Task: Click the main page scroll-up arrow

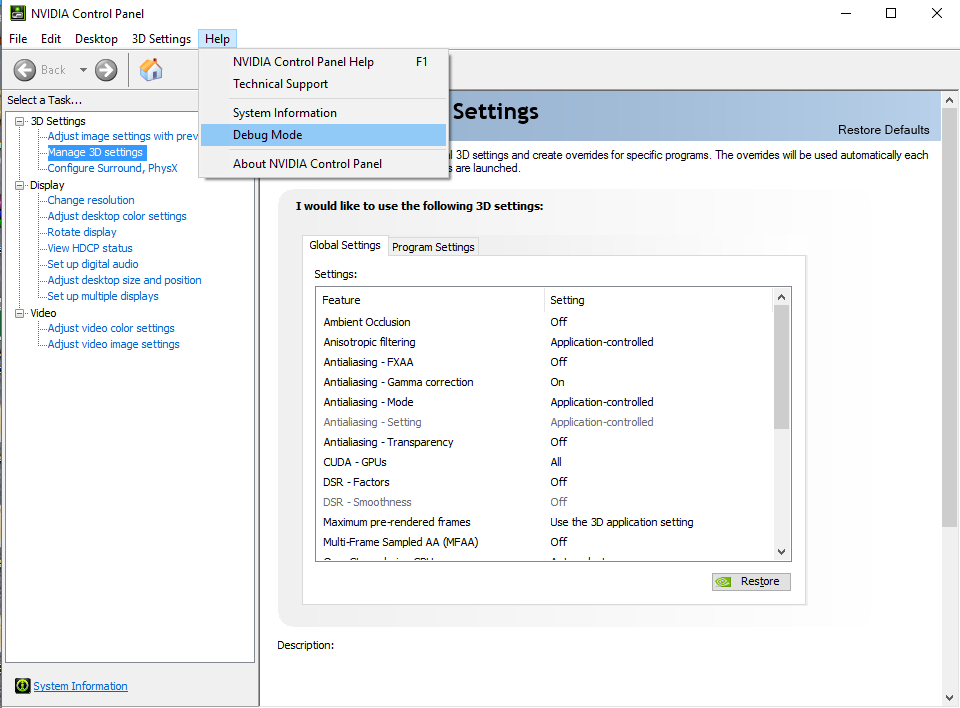Action: click(x=949, y=100)
